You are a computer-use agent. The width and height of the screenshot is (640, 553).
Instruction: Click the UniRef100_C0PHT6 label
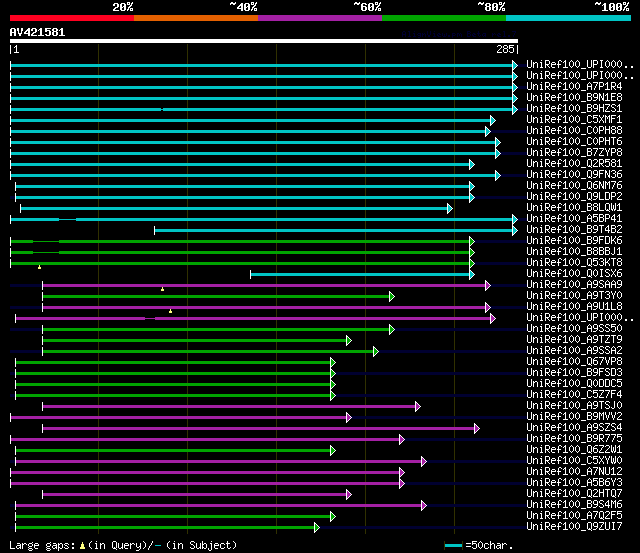click(574, 142)
